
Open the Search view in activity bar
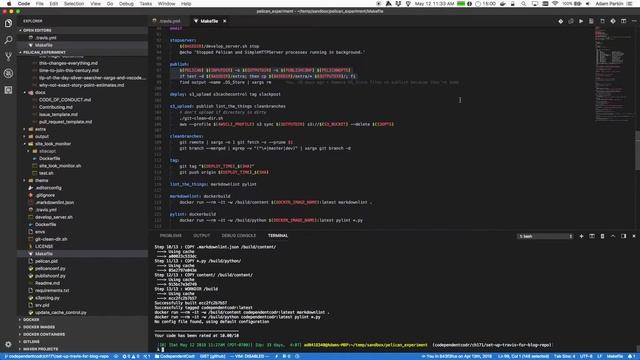[x=8, y=40]
